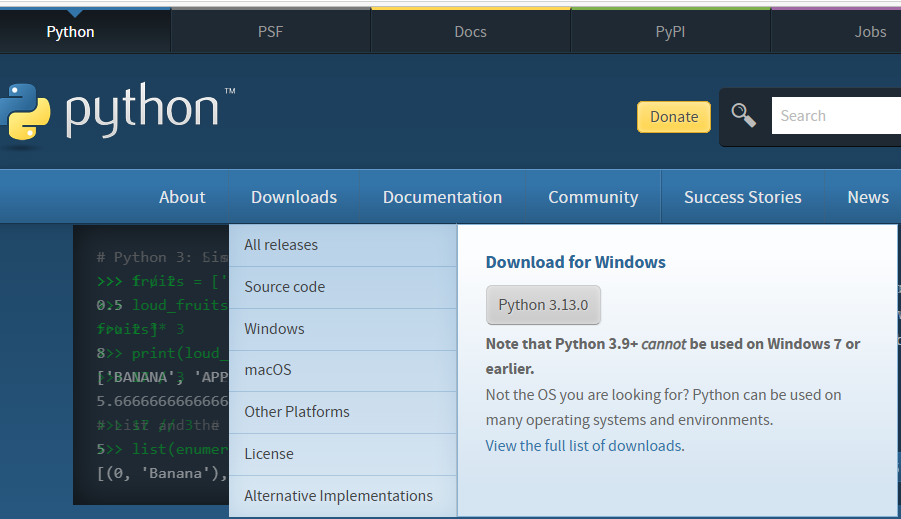The height and width of the screenshot is (519, 901).
Task: Go to the Jobs top tab
Action: tap(870, 32)
